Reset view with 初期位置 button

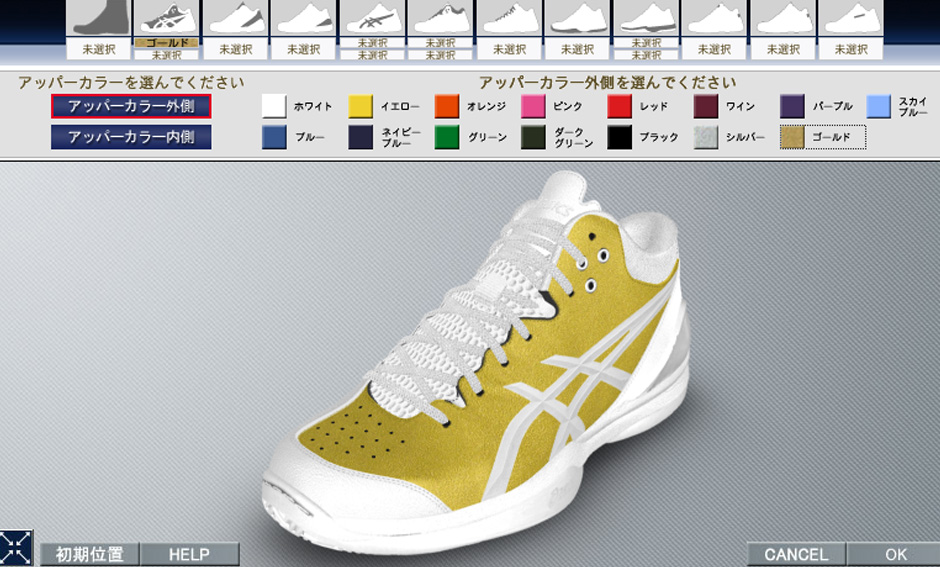click(90, 554)
